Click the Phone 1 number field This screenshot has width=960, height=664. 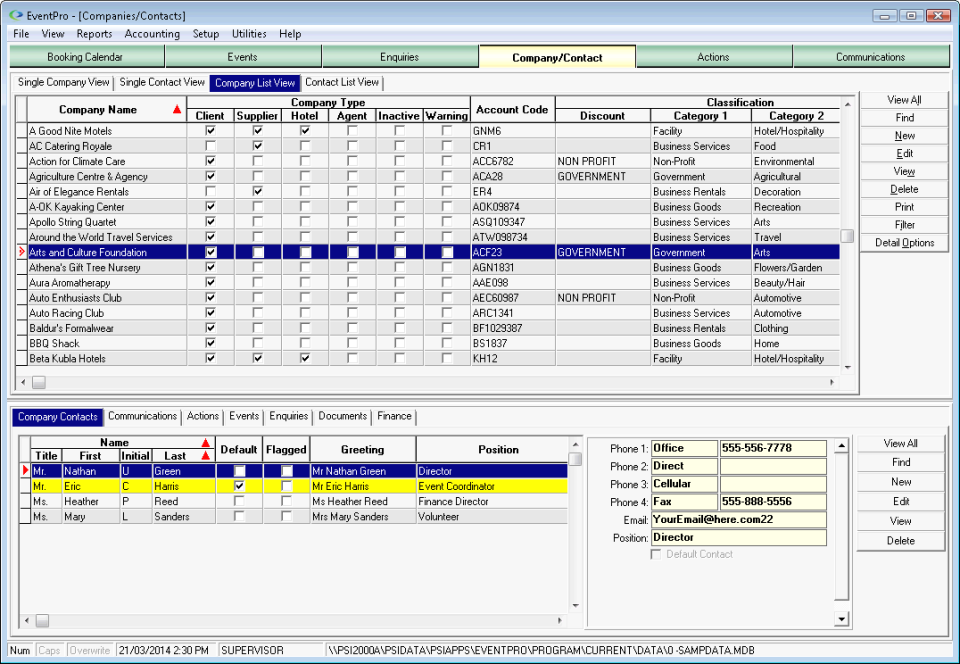(x=773, y=448)
